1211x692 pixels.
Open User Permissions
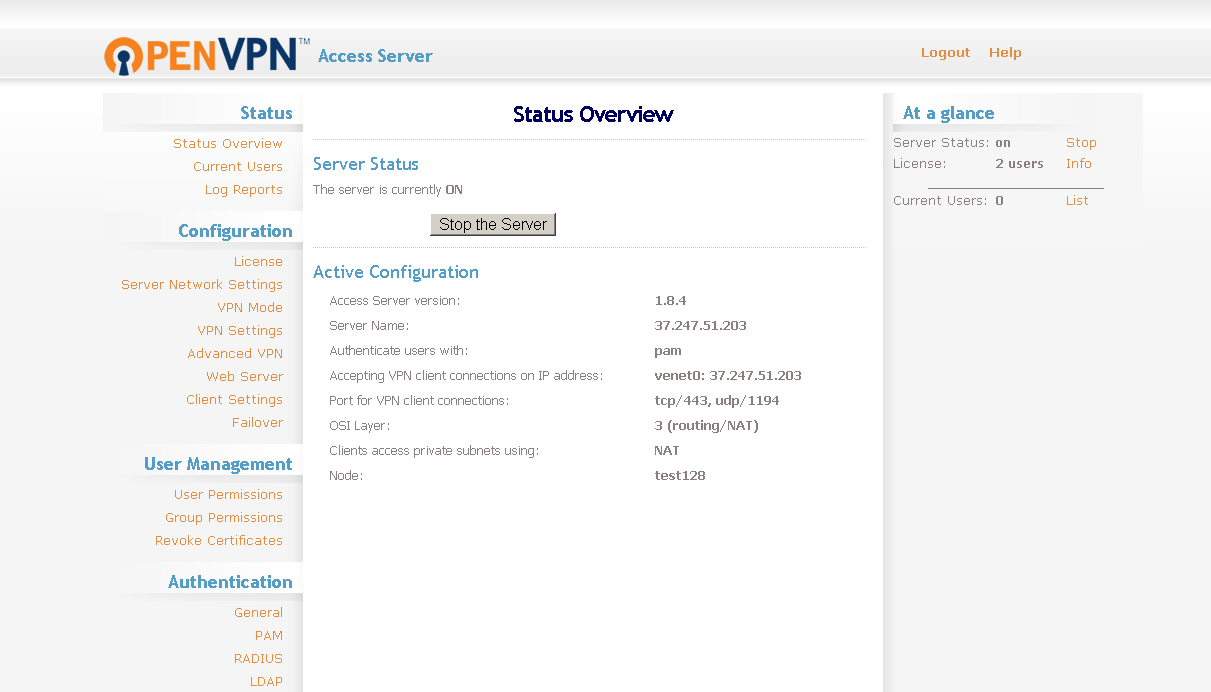pos(228,495)
